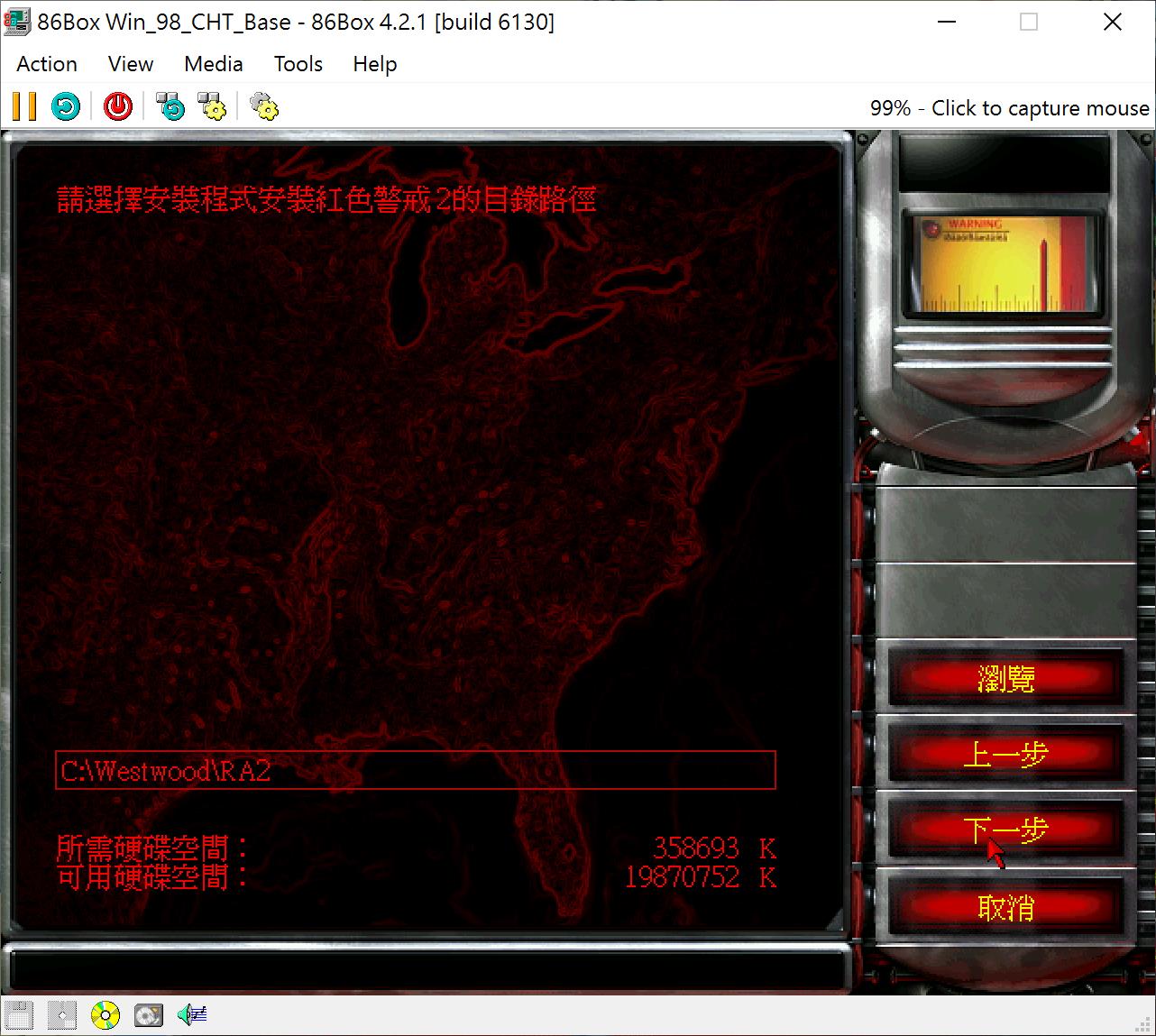
Task: Click the required space value 358693 K
Action: click(x=714, y=848)
